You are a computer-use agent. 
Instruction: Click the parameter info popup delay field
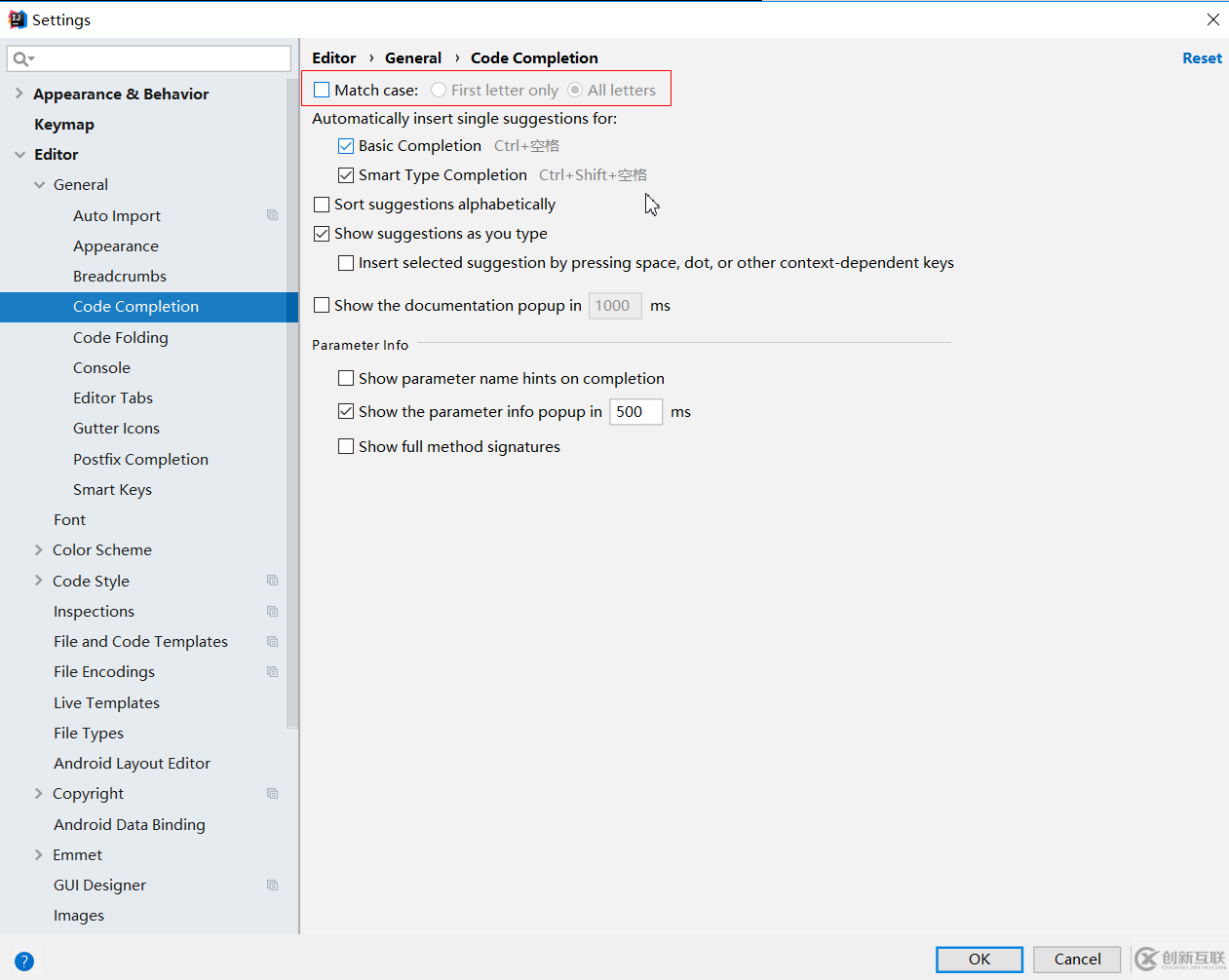click(634, 412)
